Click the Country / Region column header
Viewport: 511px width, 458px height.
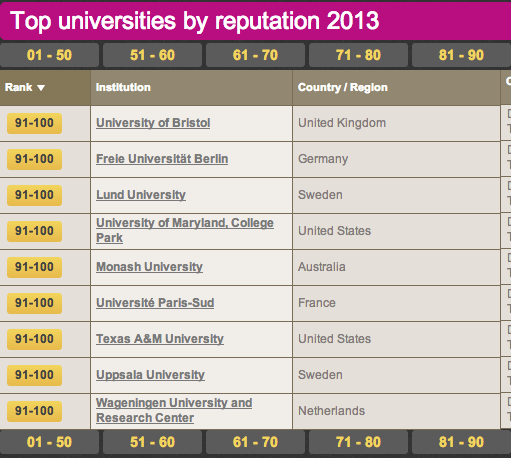pos(396,88)
